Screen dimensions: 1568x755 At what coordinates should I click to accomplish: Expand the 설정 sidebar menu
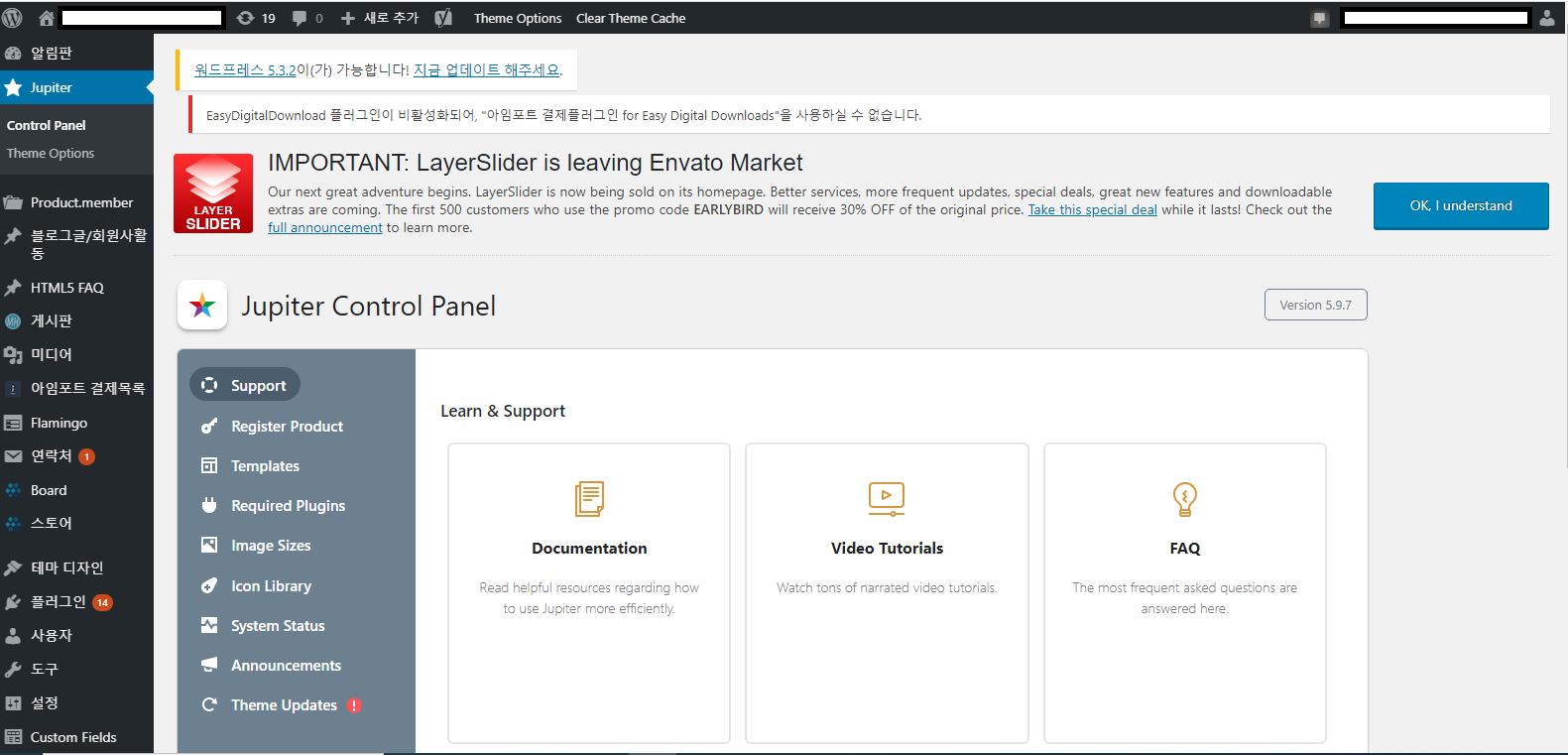(x=45, y=702)
